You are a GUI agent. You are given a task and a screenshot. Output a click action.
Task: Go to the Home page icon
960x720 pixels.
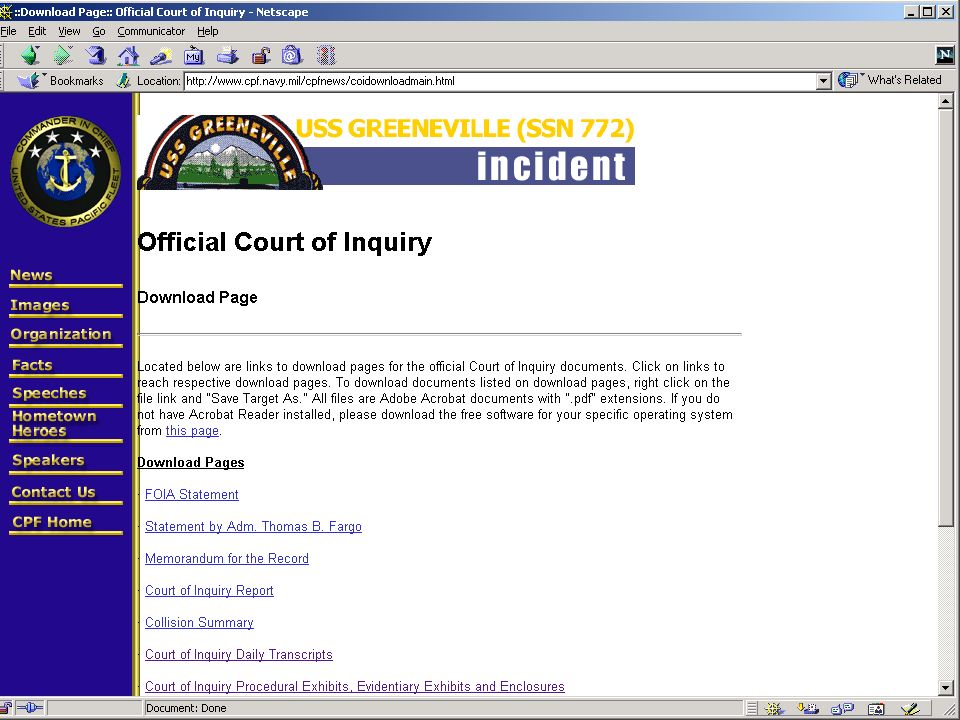[128, 56]
